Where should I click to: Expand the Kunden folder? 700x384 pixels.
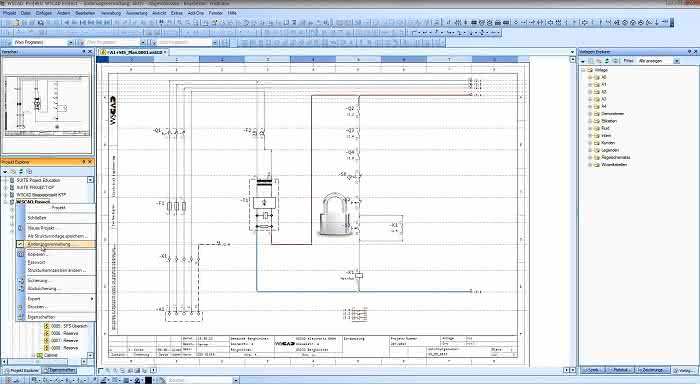(x=590, y=143)
